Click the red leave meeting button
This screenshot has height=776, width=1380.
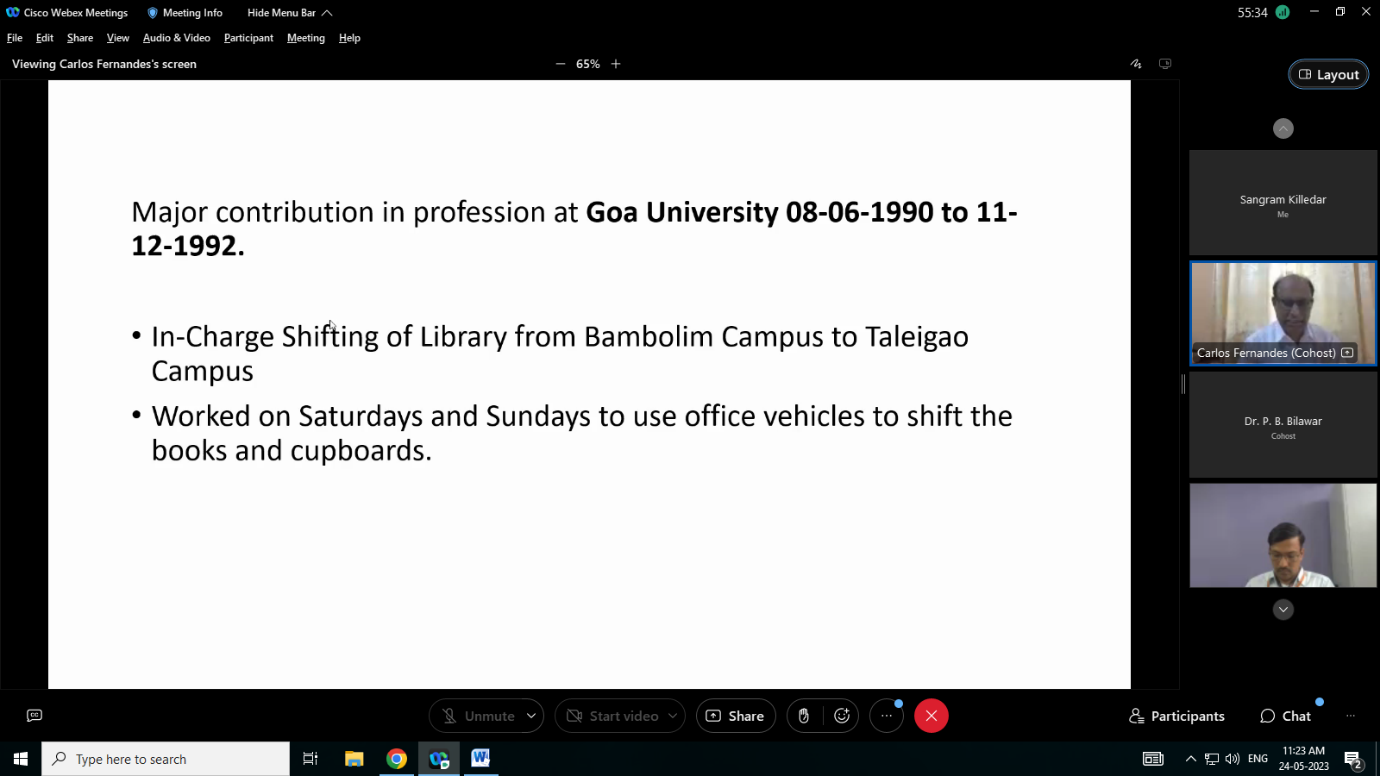click(931, 716)
